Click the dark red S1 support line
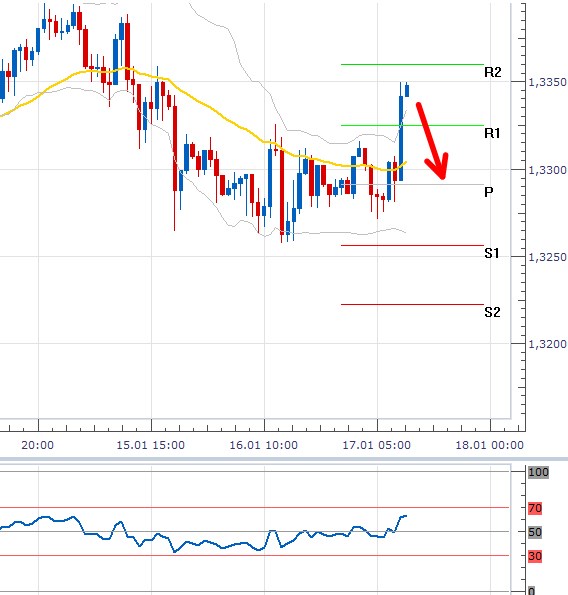 click(x=412, y=245)
